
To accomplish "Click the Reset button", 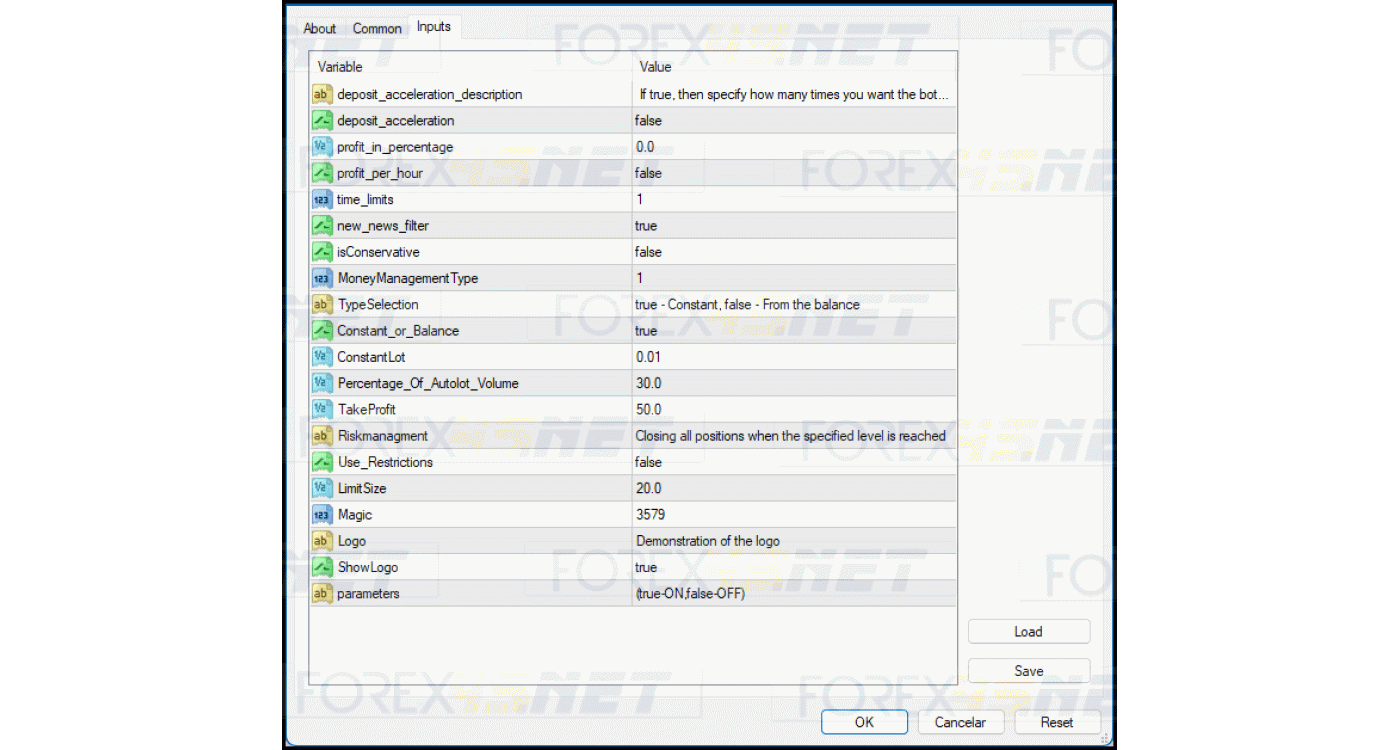I will [x=1056, y=722].
